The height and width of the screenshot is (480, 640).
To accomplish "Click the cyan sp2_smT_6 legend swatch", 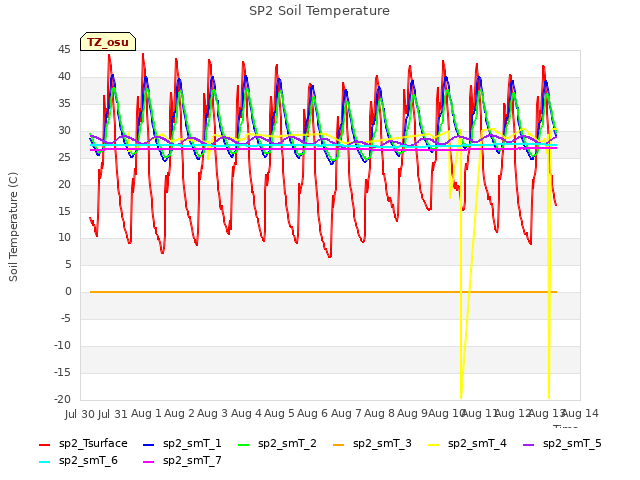I will tap(44, 462).
